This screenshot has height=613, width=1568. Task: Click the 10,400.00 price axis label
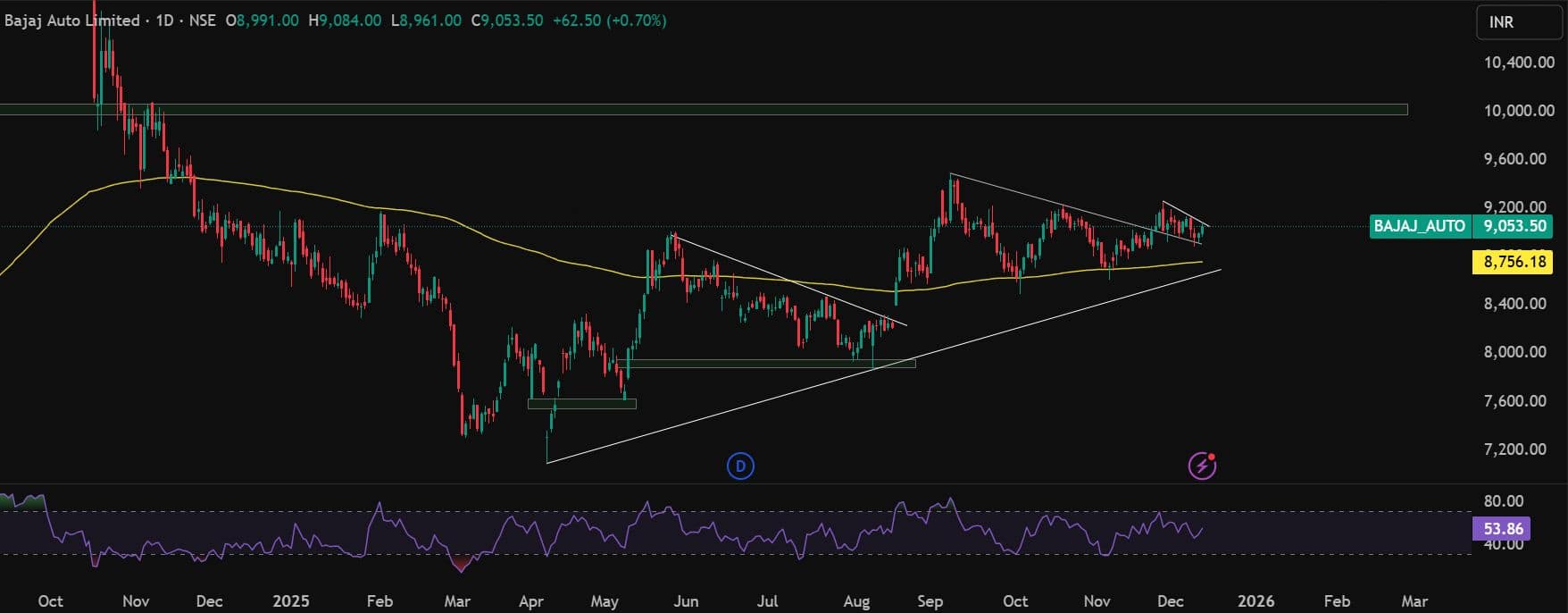click(1519, 63)
